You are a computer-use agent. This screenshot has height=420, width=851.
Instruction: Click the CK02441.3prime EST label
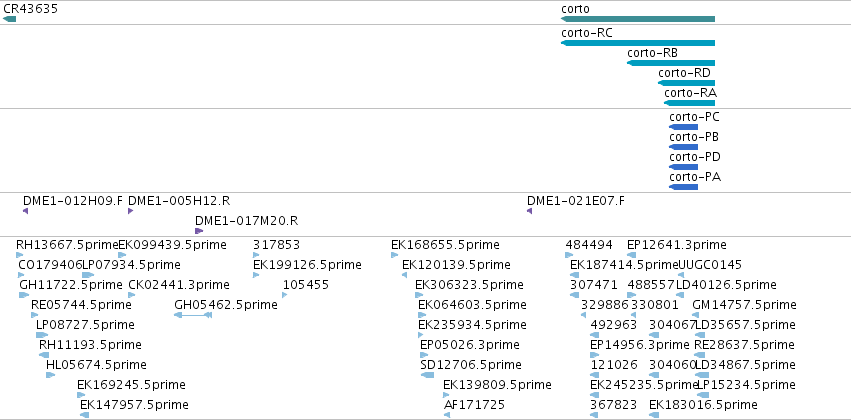point(179,285)
